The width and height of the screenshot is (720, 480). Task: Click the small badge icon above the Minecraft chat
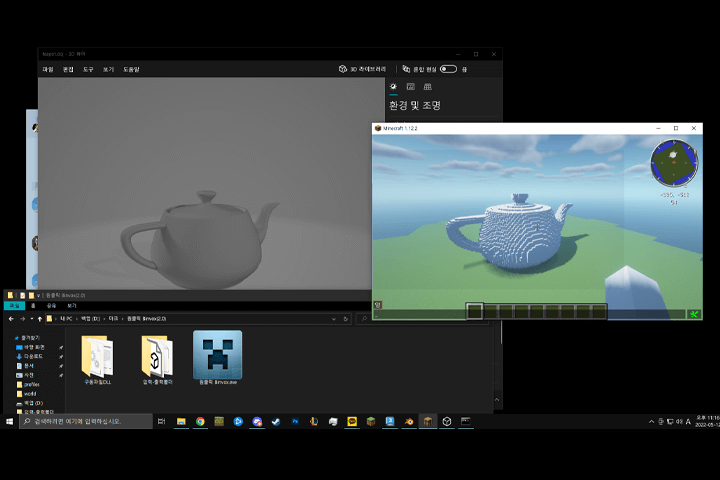(x=377, y=305)
